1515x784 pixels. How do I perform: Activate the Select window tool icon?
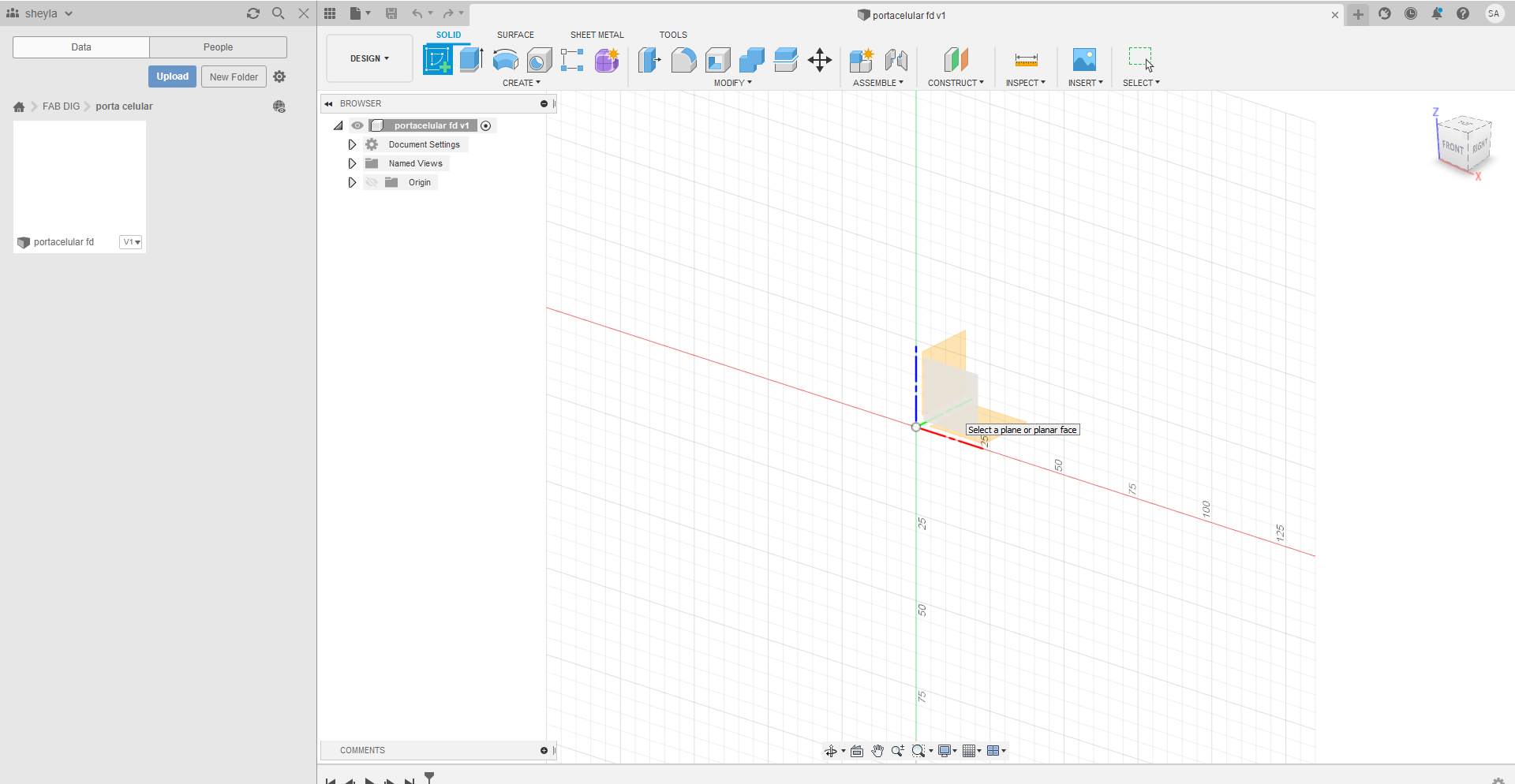coord(1141,59)
